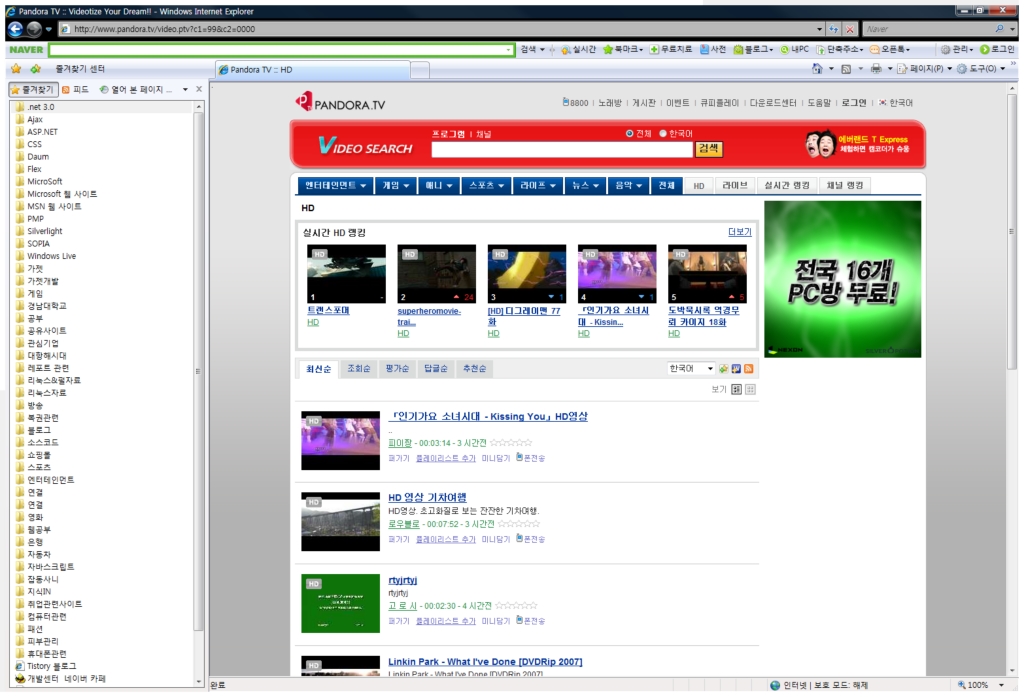Click the 로그인 link in the site header
The height and width of the screenshot is (697, 1024).
854,103
